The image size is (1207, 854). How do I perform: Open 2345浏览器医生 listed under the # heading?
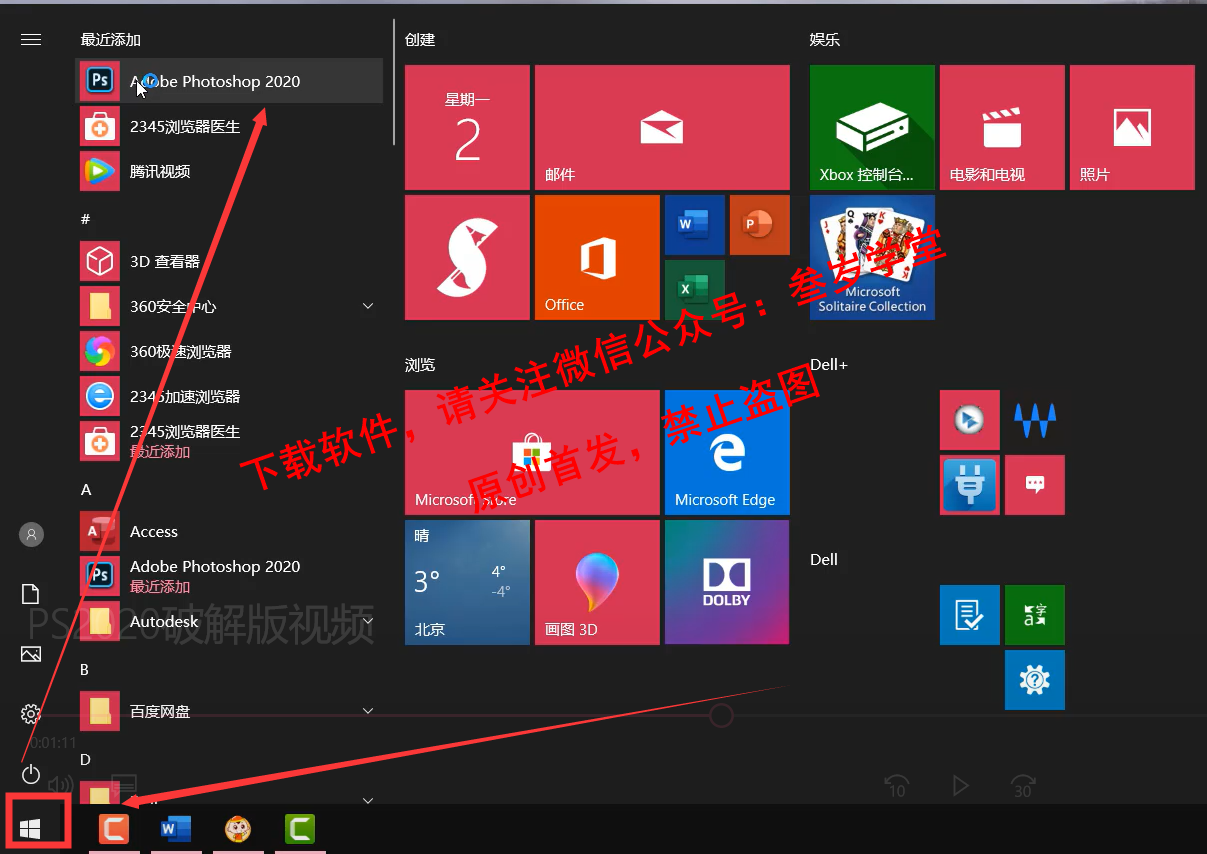coord(229,440)
